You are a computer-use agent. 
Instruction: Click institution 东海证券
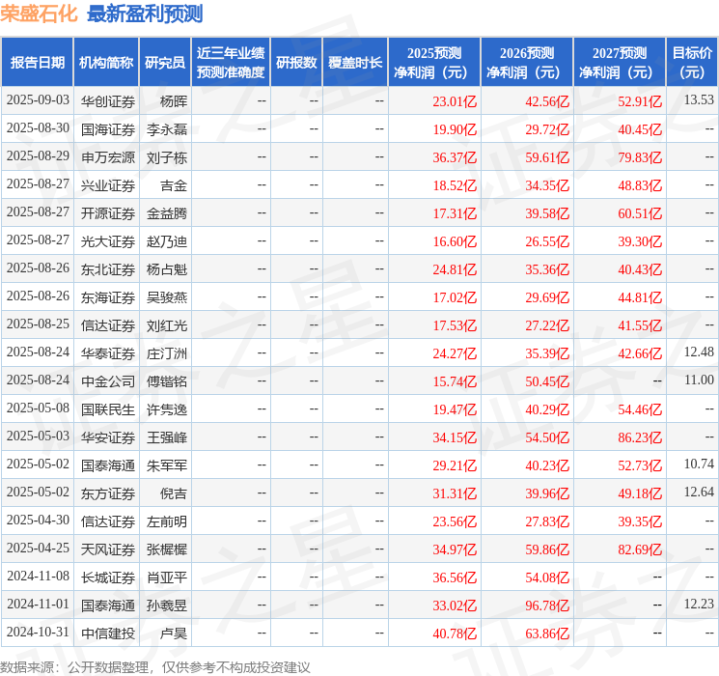[x=108, y=298]
